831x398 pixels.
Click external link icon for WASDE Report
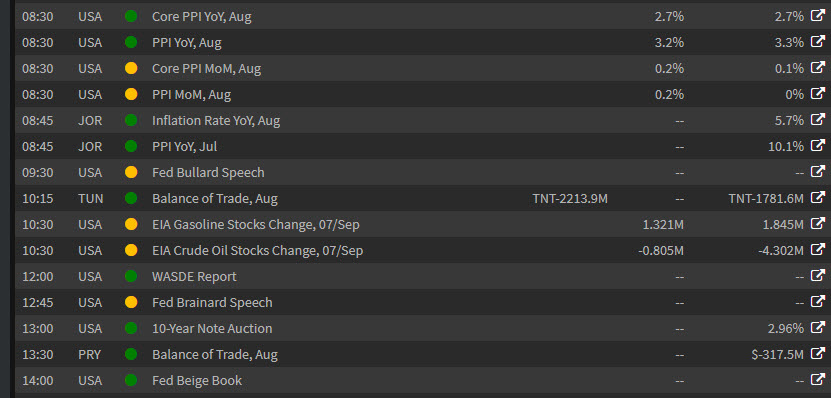[817, 276]
